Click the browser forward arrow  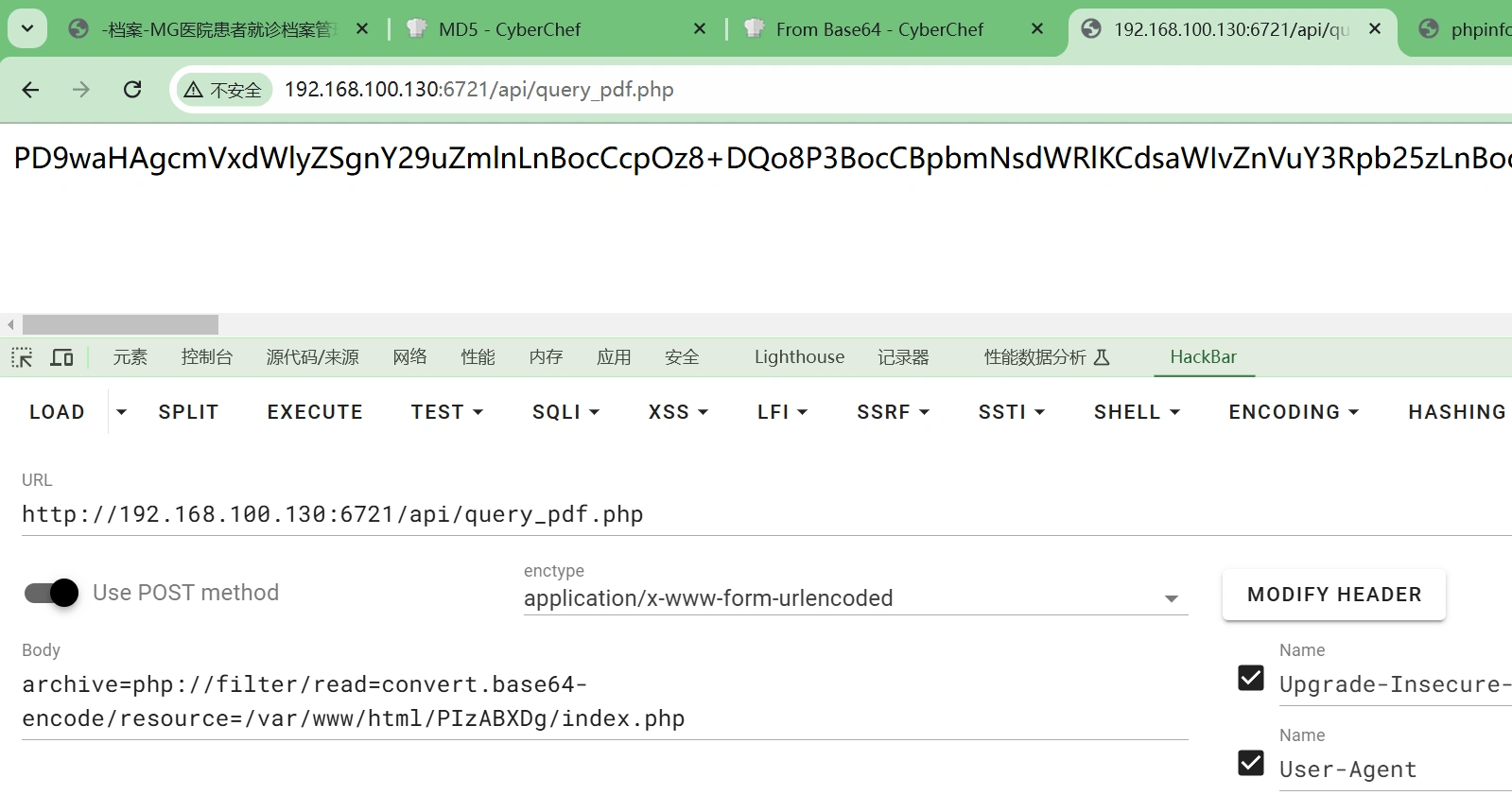pos(81,90)
